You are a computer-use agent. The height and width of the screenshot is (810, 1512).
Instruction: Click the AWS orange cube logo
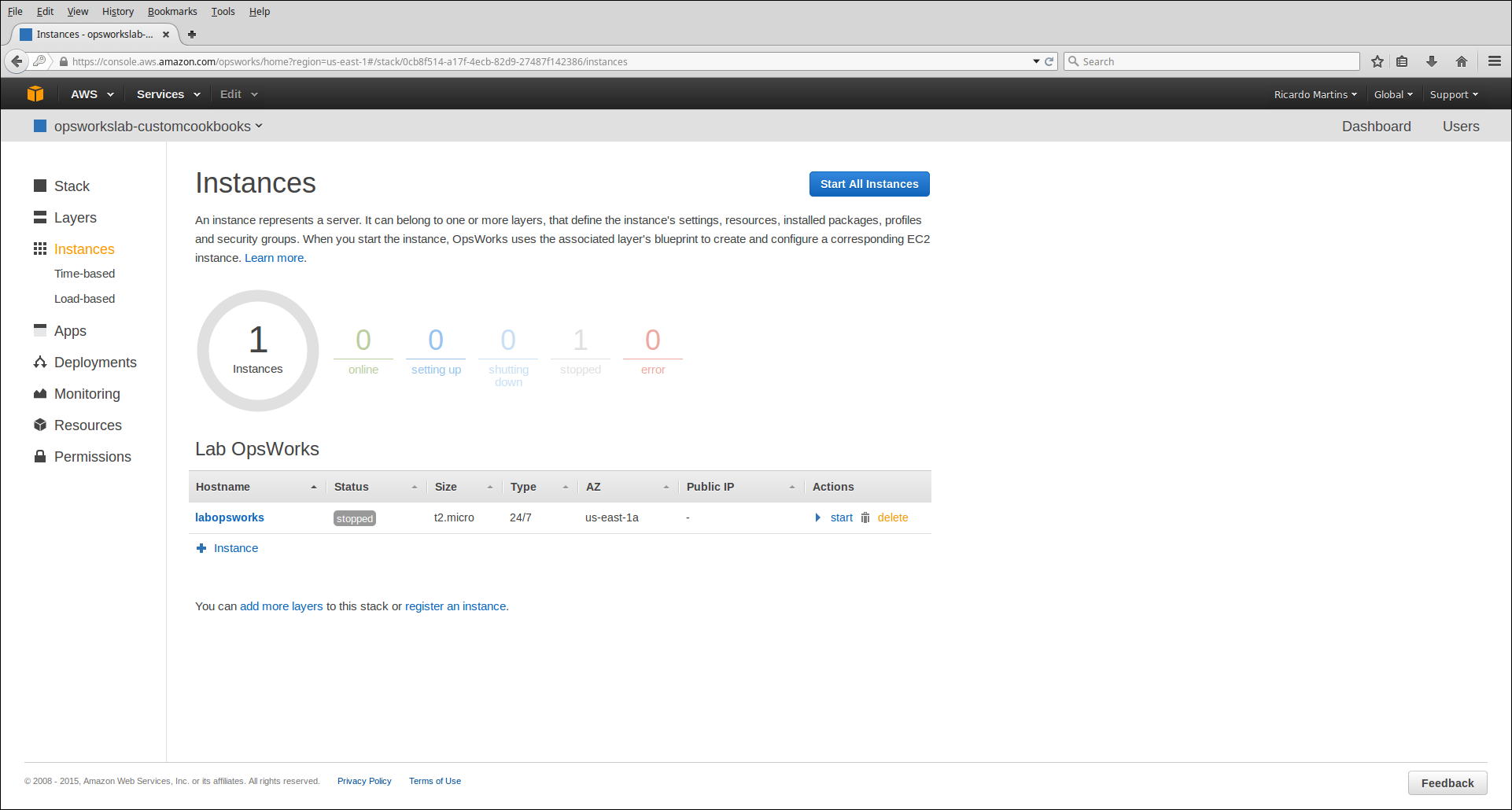pos(35,94)
